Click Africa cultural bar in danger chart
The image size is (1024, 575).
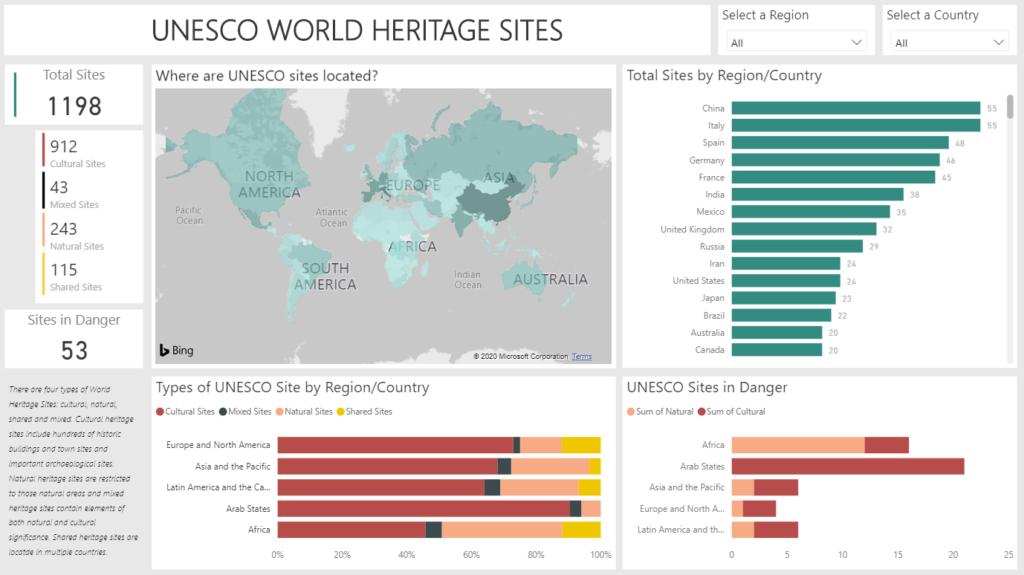point(887,445)
